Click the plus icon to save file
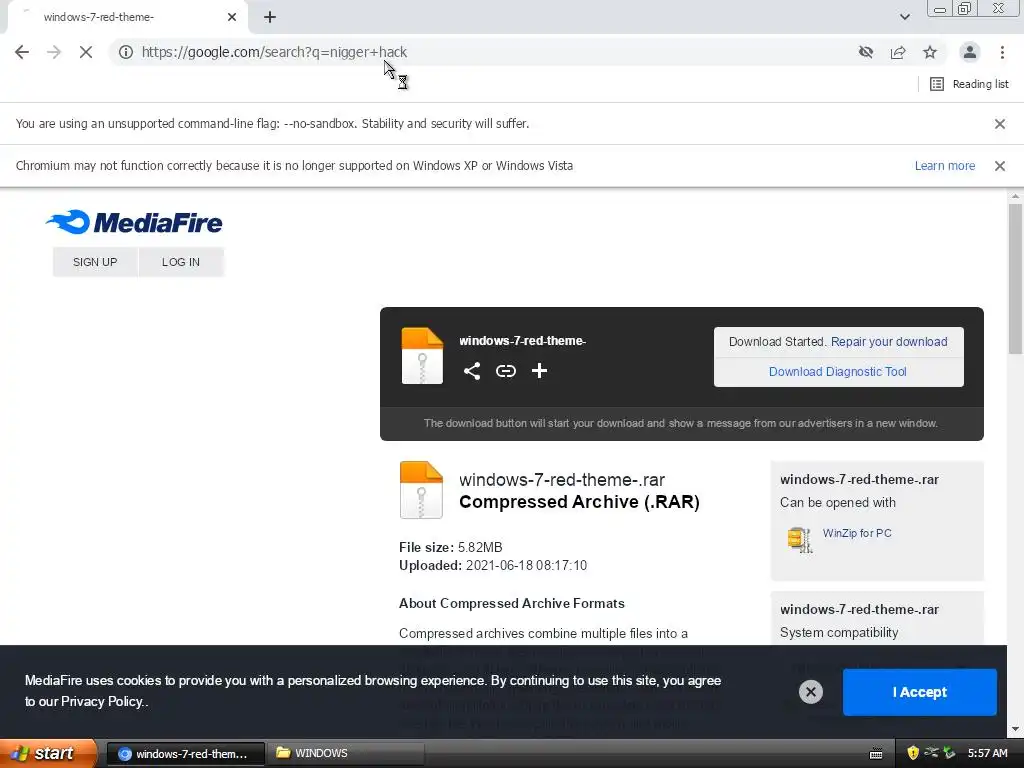The height and width of the screenshot is (768, 1024). pyautogui.click(x=539, y=372)
